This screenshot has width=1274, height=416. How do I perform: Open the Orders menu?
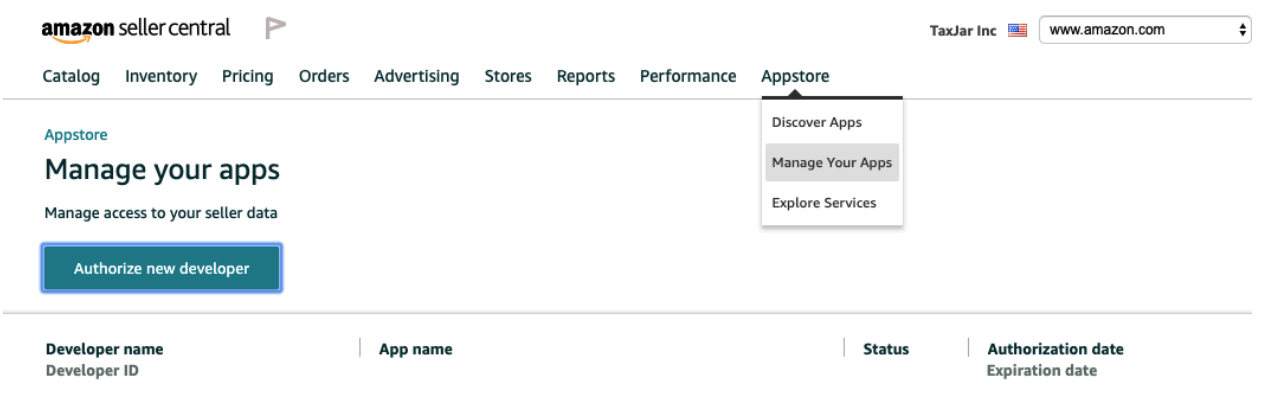pos(324,76)
